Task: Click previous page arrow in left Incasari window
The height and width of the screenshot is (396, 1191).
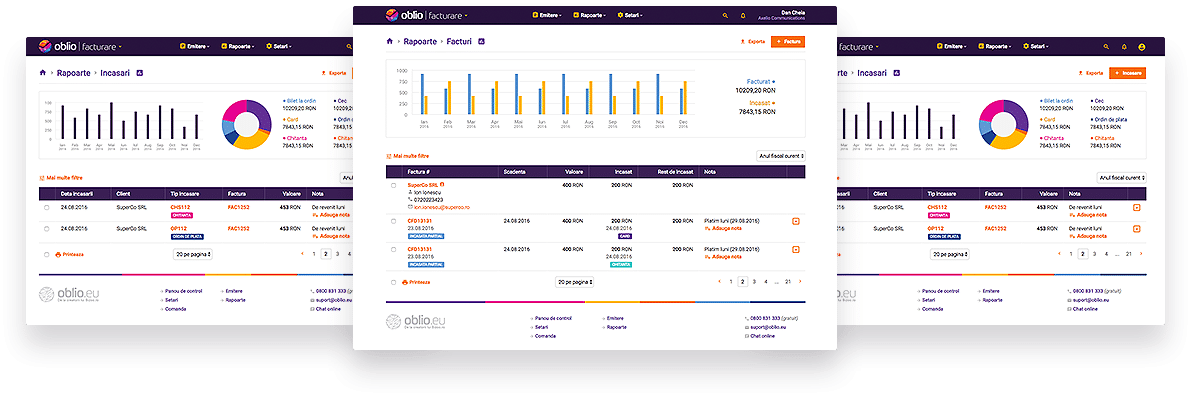Action: (302, 254)
